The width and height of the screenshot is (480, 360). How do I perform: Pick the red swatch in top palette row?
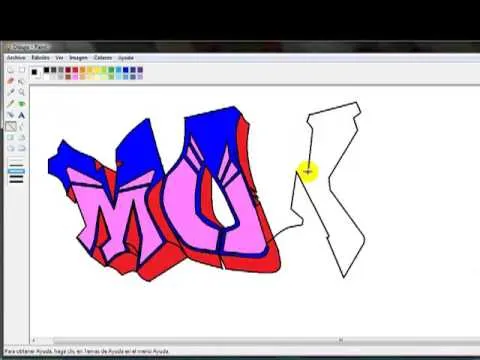tap(75, 70)
